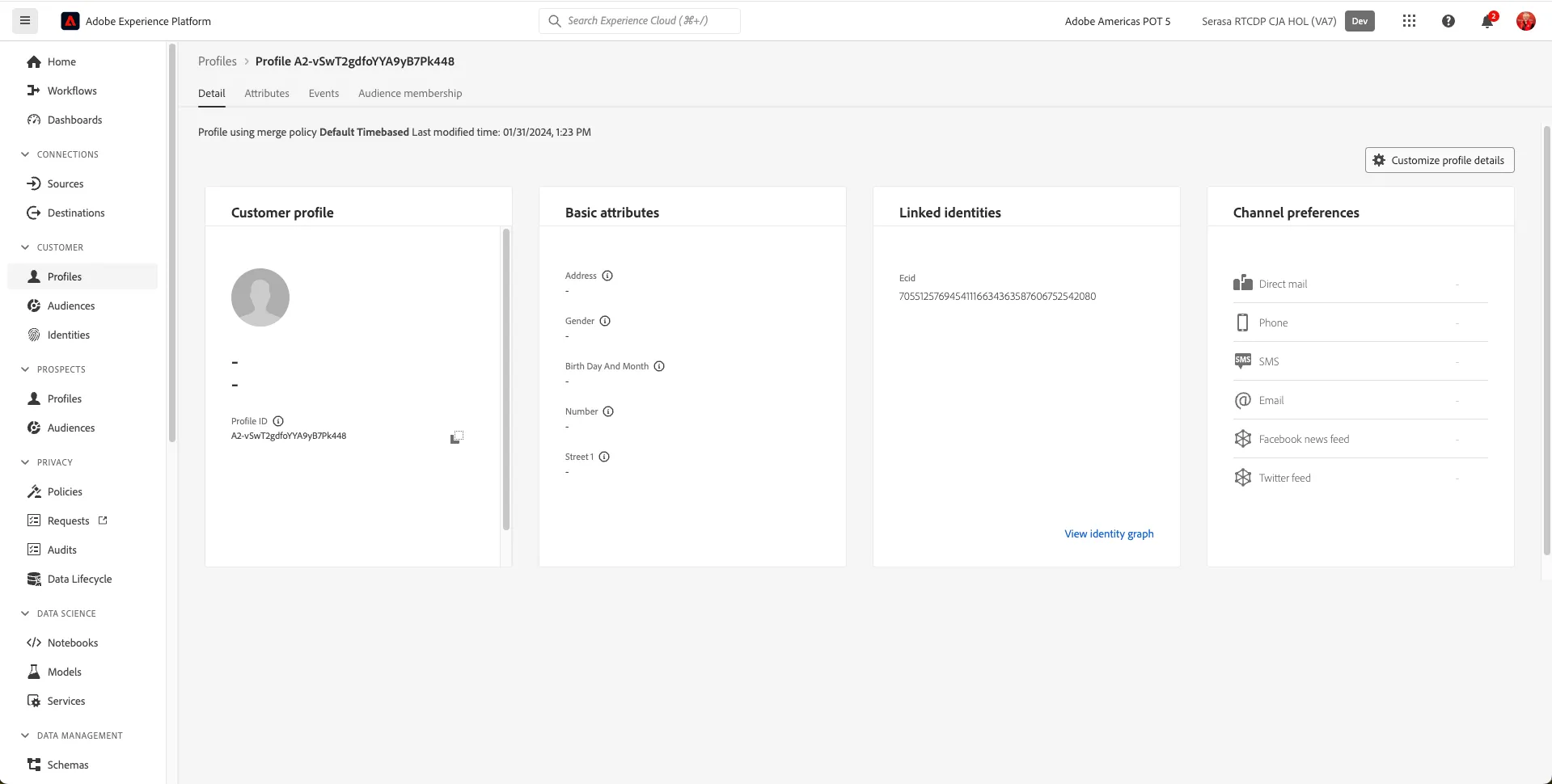Open Audiences under Customer section
The width and height of the screenshot is (1552, 784).
(82, 306)
